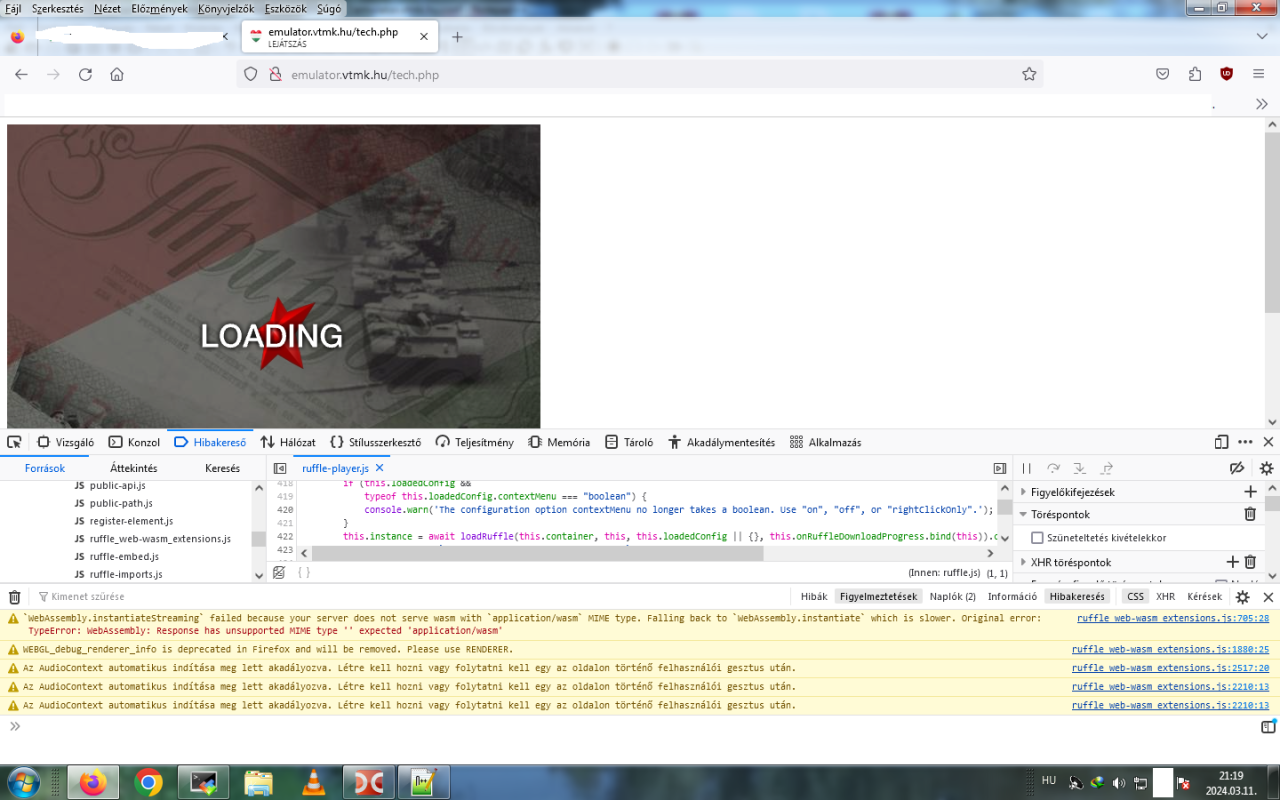Viewport: 1280px width, 800px height.
Task: Click the step over debugger icon
Action: click(x=1053, y=468)
